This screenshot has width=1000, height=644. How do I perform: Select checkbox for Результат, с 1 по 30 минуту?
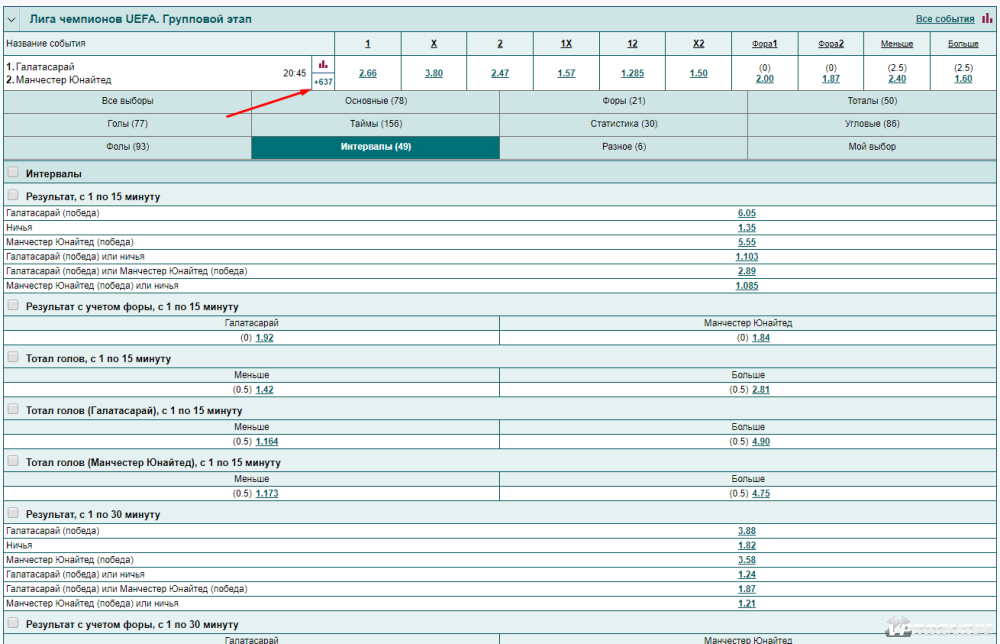[13, 513]
